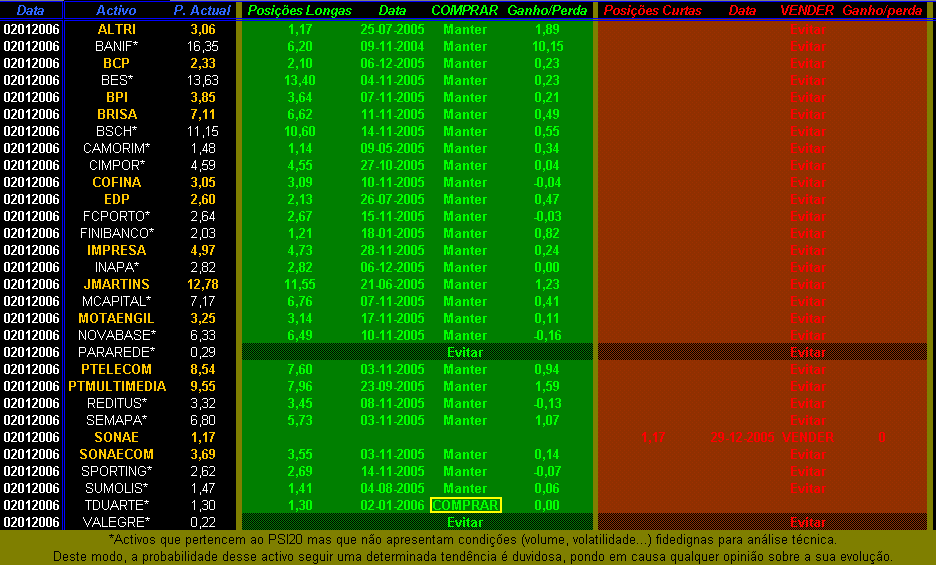Image resolution: width=936 pixels, height=565 pixels.
Task: Click the BPI asset name
Action: [x=116, y=97]
